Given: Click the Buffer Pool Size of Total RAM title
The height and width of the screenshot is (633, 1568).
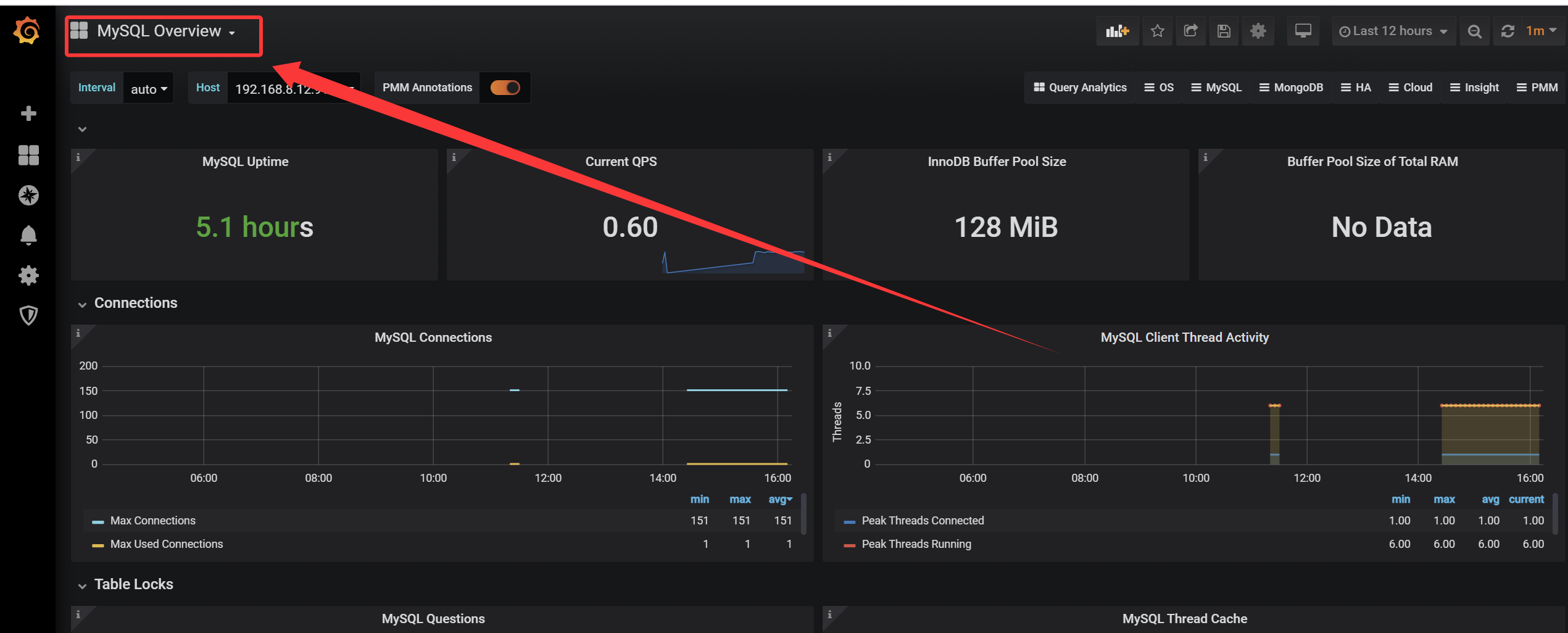Looking at the screenshot, I should (x=1372, y=162).
